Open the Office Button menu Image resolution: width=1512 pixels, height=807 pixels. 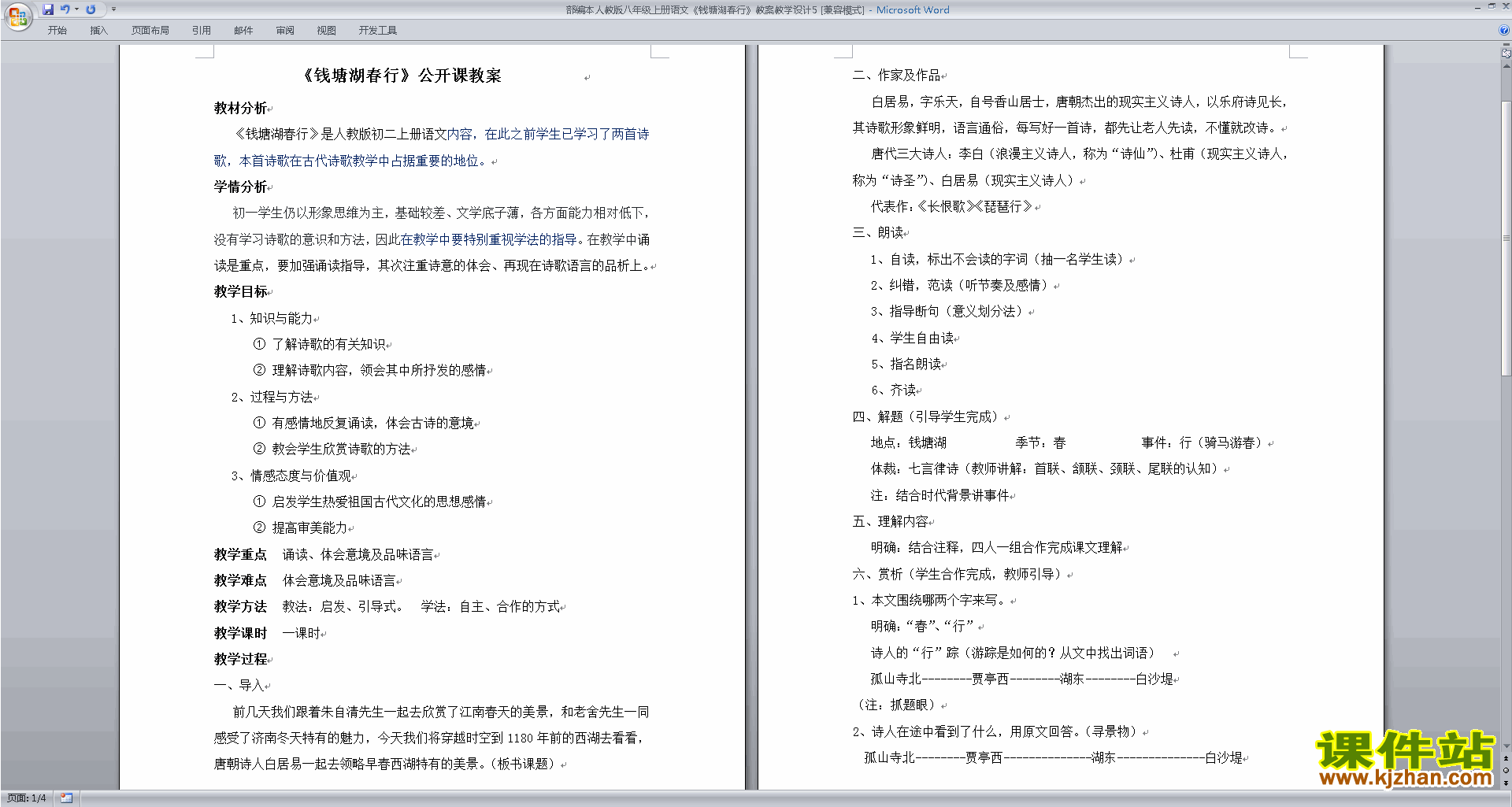pos(17,16)
